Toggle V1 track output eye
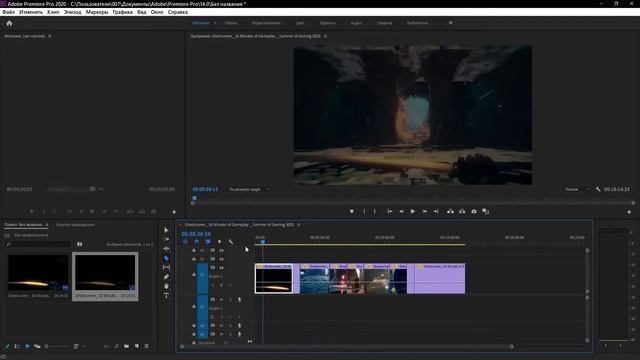The height and width of the screenshot is (360, 640). coord(222,268)
